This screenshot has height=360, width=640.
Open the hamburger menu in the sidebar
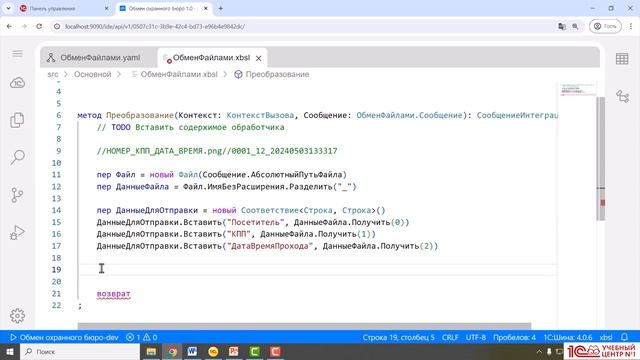(17, 53)
